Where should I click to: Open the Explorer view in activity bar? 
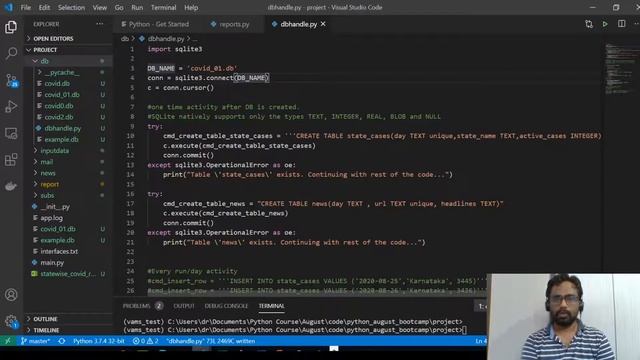coord(11,27)
